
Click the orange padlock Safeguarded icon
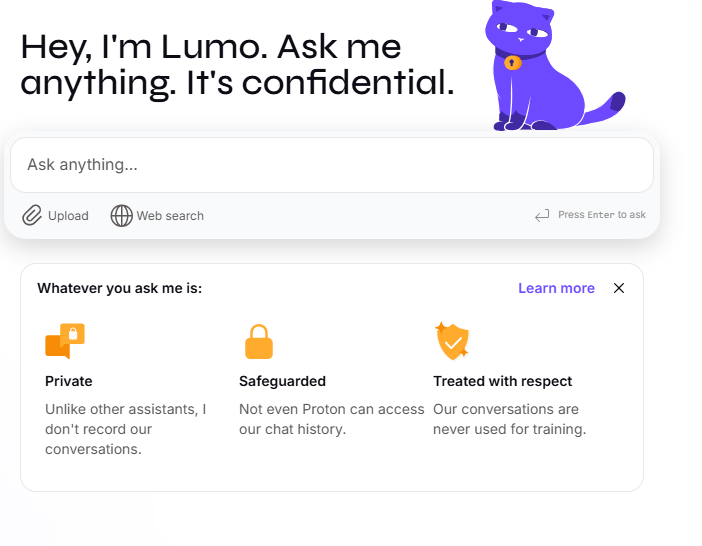pos(259,342)
